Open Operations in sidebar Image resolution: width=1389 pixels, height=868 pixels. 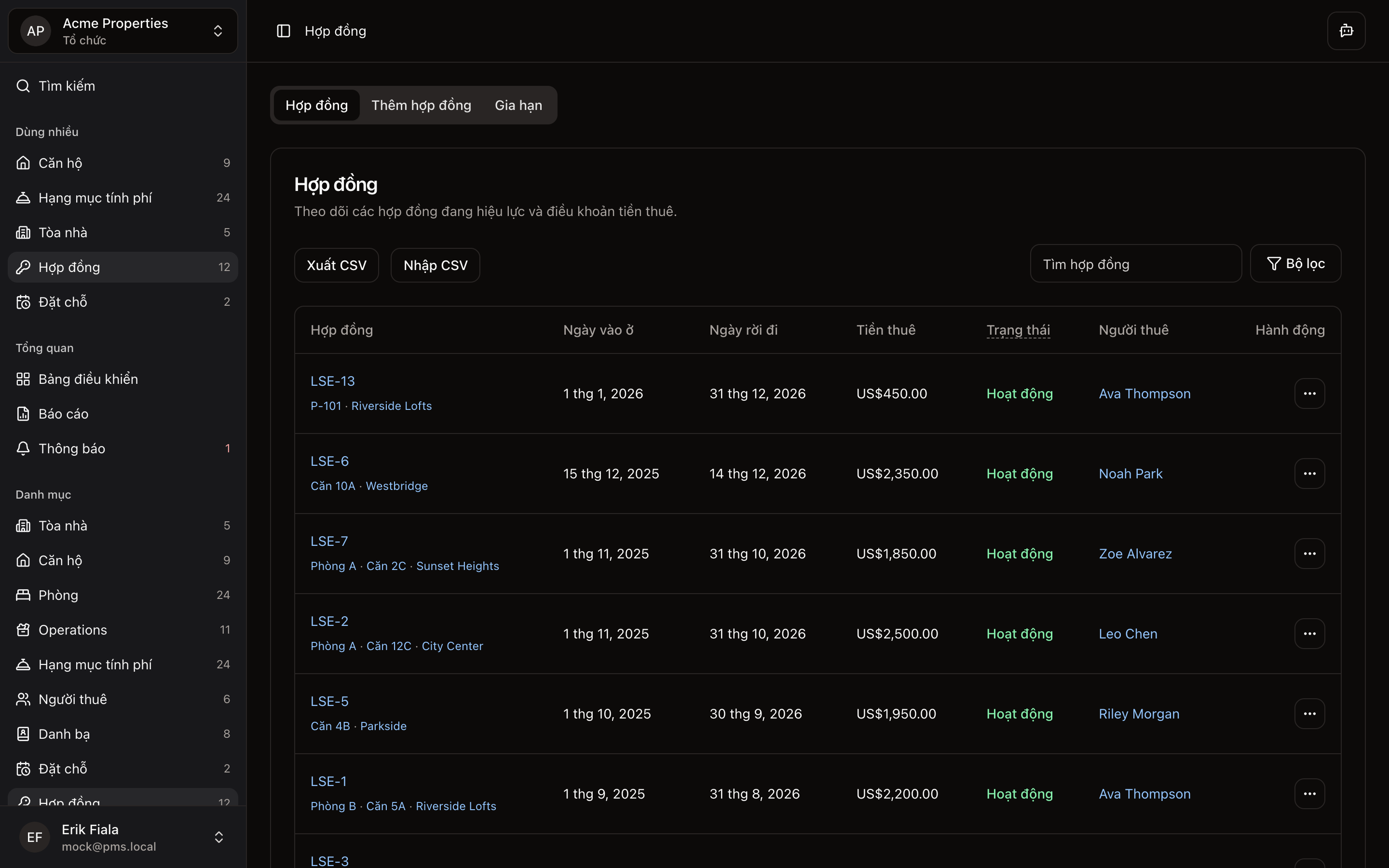pos(72,630)
